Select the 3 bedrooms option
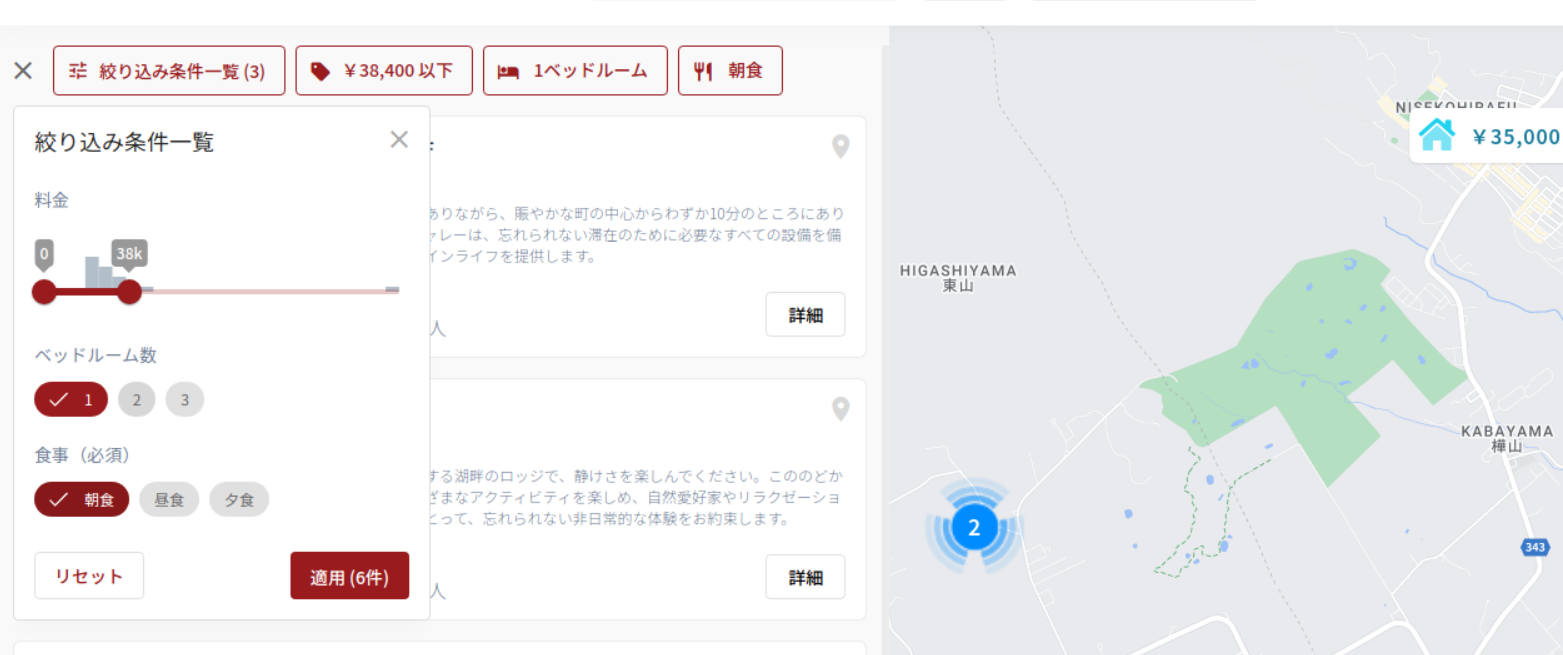The image size is (1563, 655). (x=185, y=400)
